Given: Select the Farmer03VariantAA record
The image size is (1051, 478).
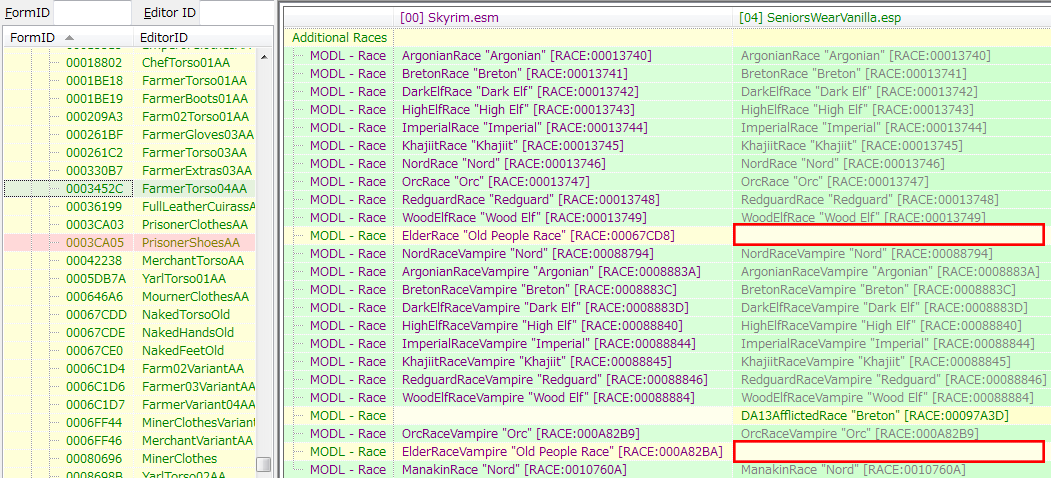Looking at the screenshot, I should 198,387.
